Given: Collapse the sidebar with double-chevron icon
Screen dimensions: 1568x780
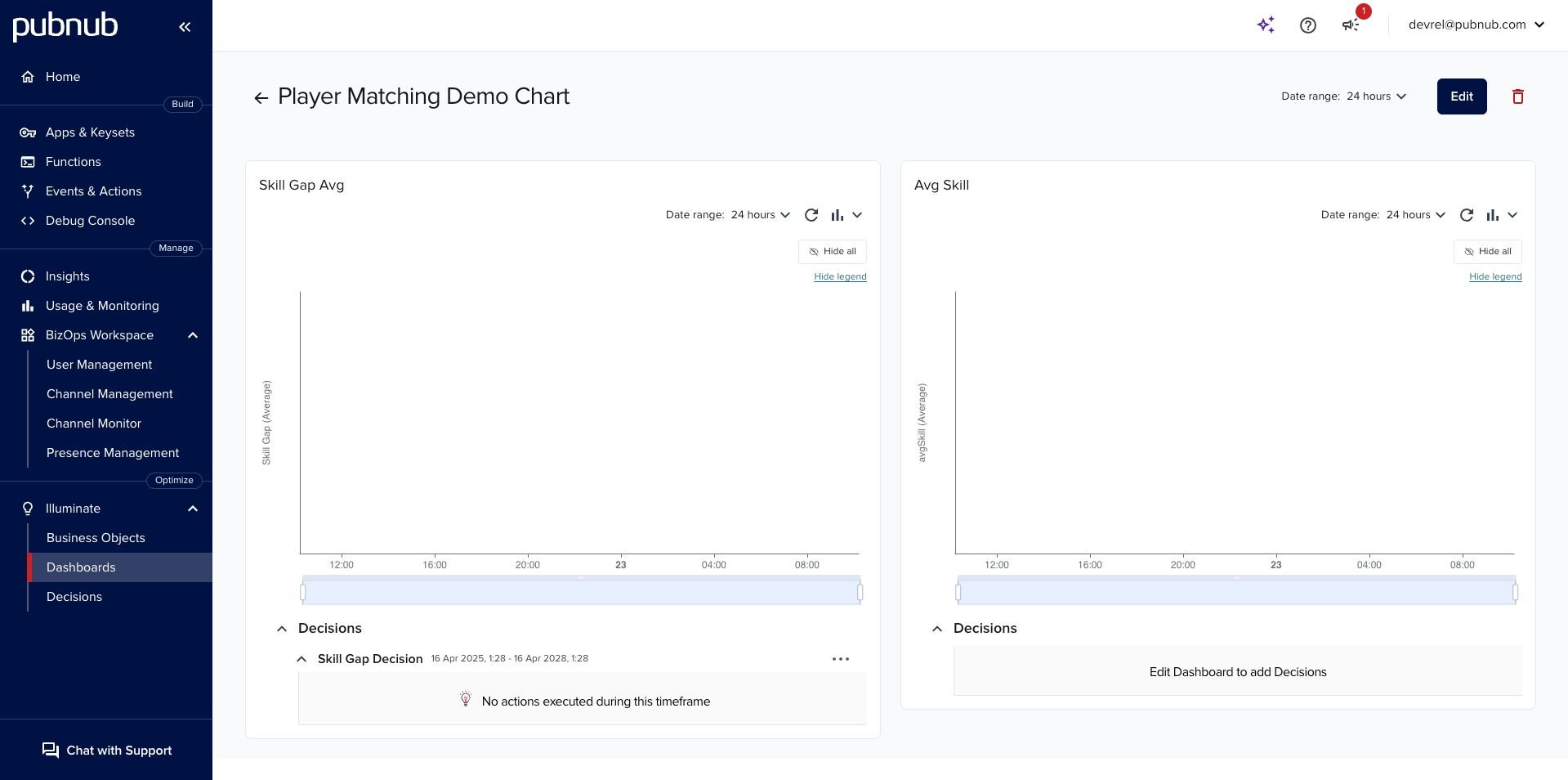Looking at the screenshot, I should click(185, 27).
